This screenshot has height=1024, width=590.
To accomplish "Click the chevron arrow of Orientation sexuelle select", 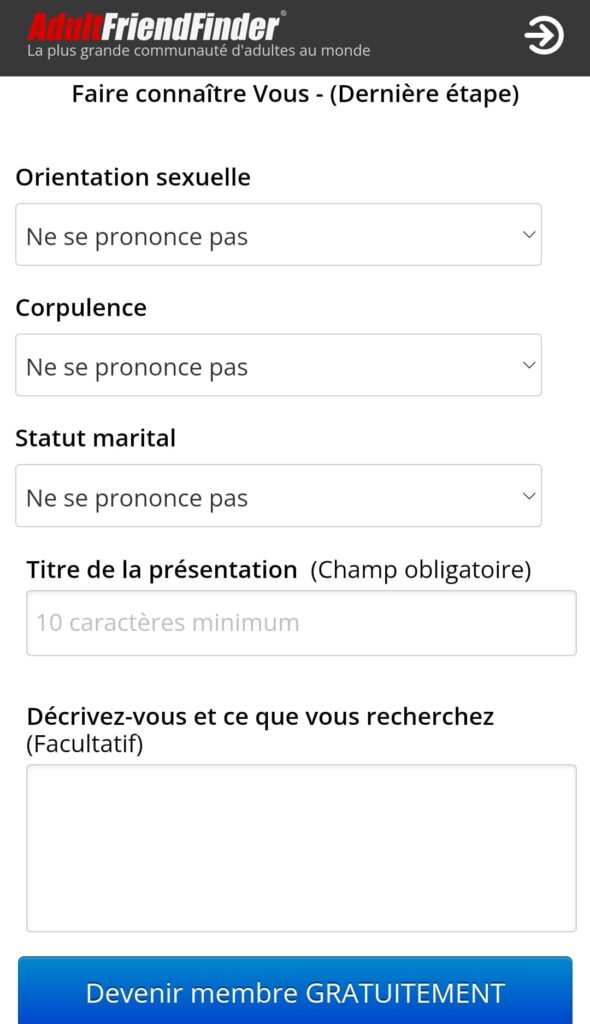I will [x=529, y=234].
